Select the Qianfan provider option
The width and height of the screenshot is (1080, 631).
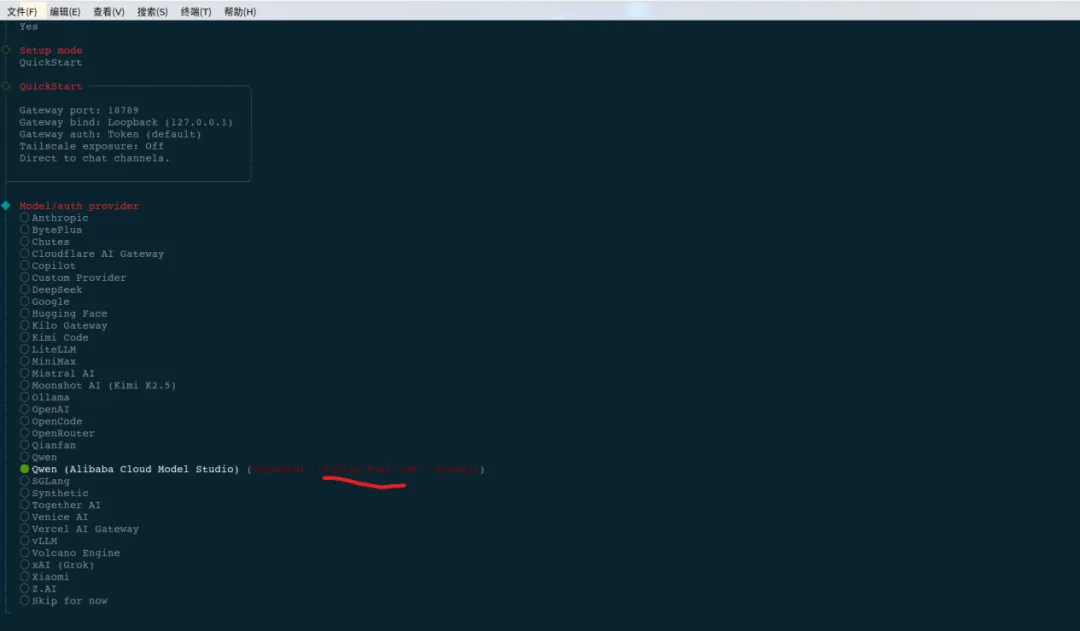click(x=48, y=445)
